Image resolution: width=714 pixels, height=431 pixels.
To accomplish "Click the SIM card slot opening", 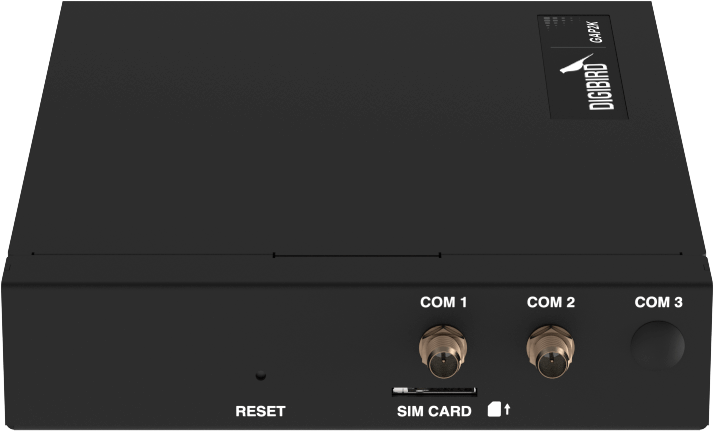I will tap(434, 391).
